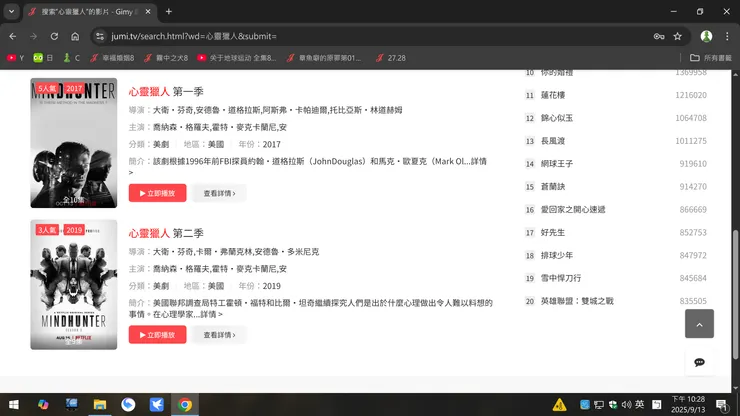Open ranked title 錦心似玉
Screen dimensions: 740x416
pyautogui.click(x=556, y=118)
